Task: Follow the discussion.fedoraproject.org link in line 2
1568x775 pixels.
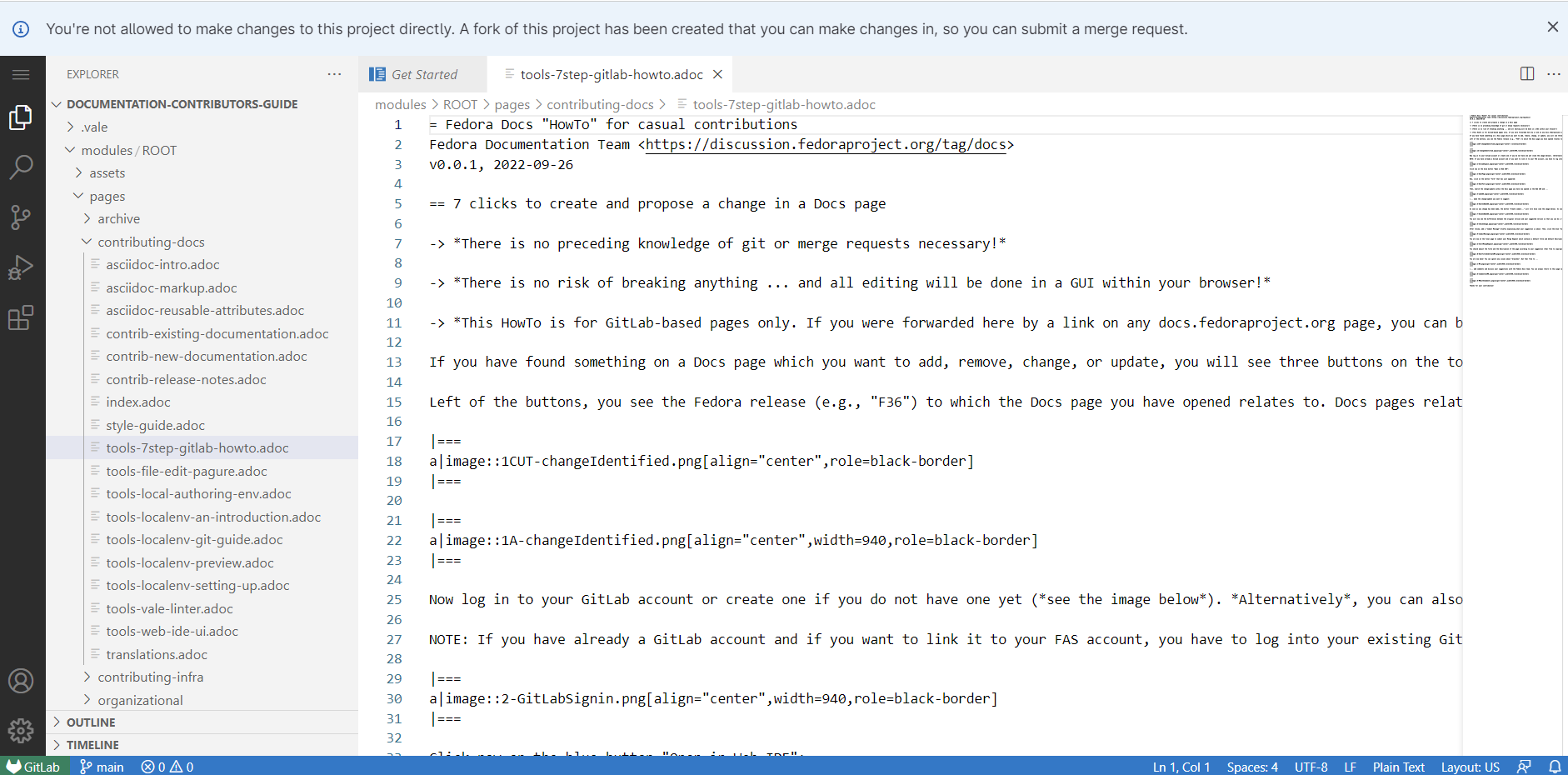Action: coord(826,144)
